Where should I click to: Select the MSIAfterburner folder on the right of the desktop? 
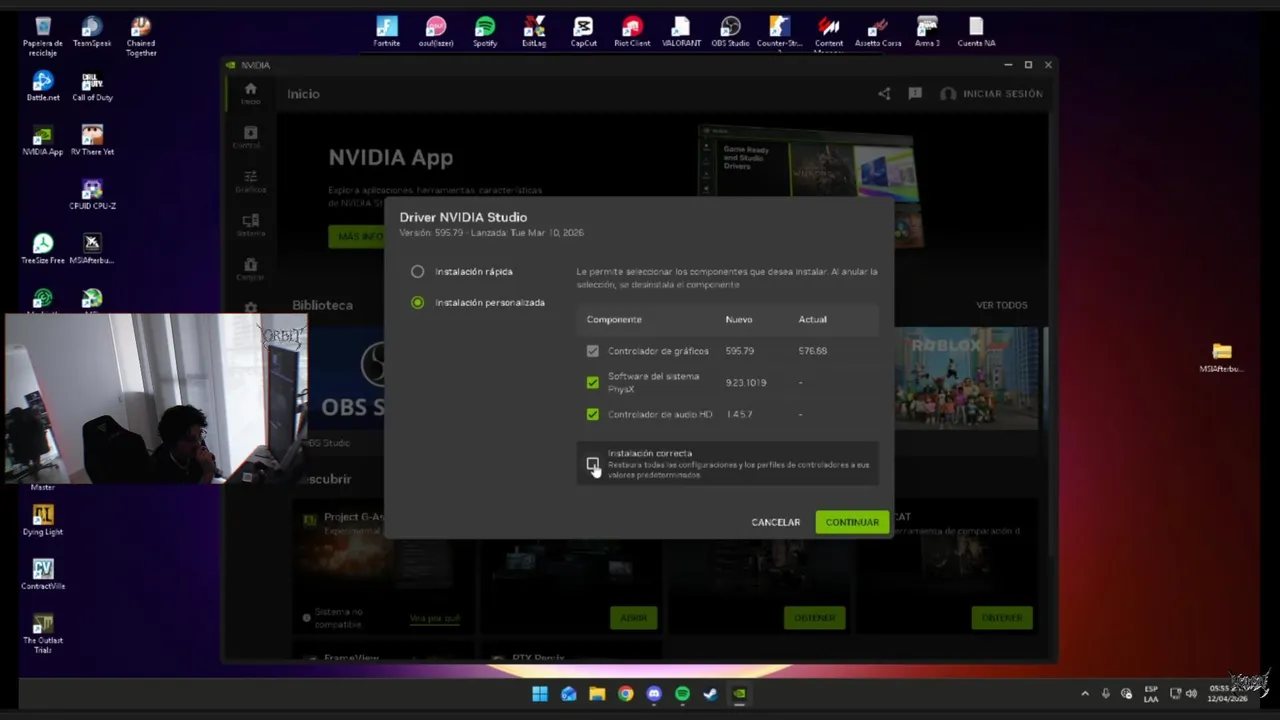coord(1222,356)
